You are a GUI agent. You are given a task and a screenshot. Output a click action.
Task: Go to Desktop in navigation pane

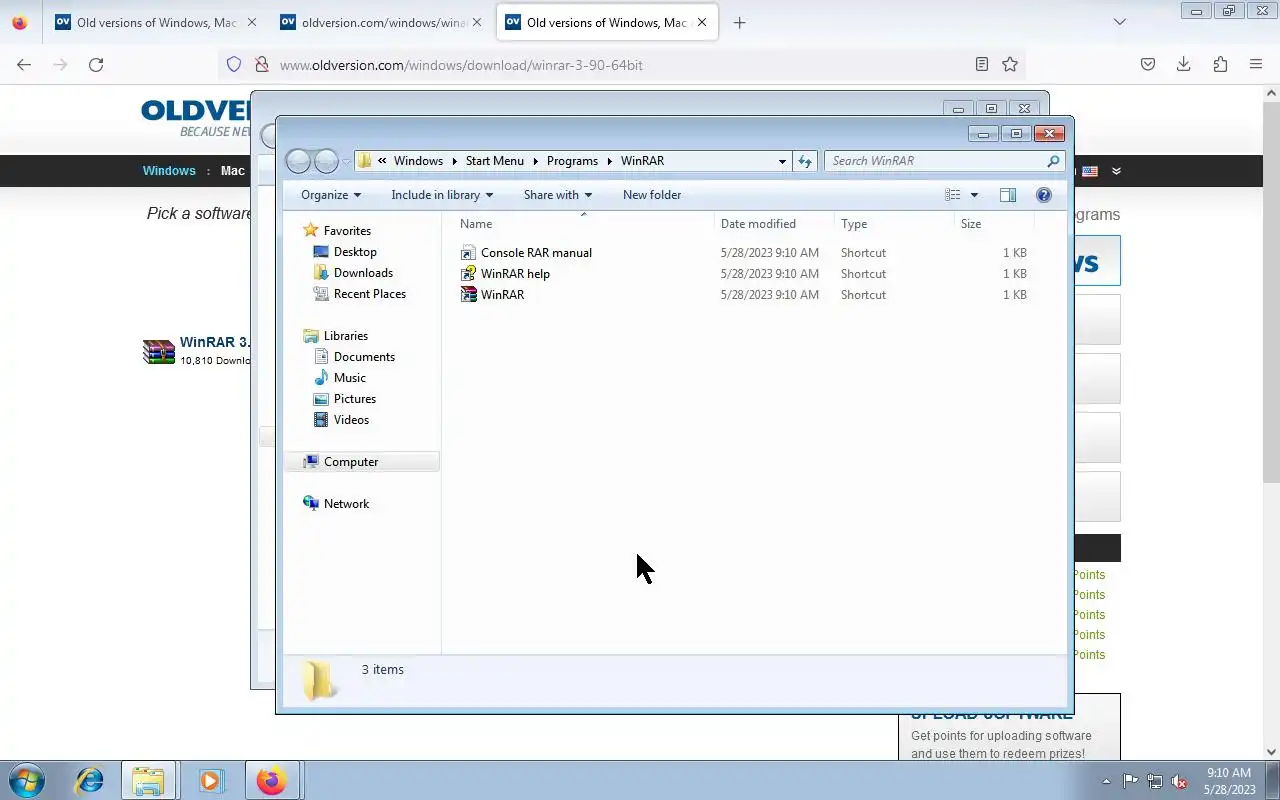[355, 252]
